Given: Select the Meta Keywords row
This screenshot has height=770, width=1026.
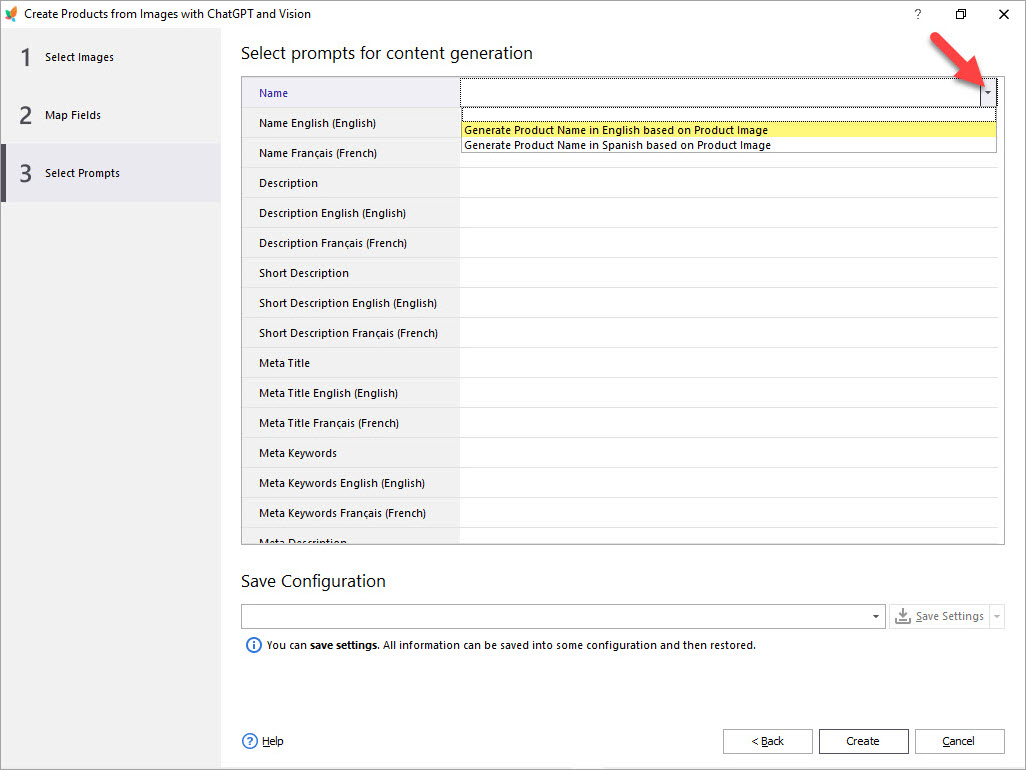Looking at the screenshot, I should pos(351,453).
